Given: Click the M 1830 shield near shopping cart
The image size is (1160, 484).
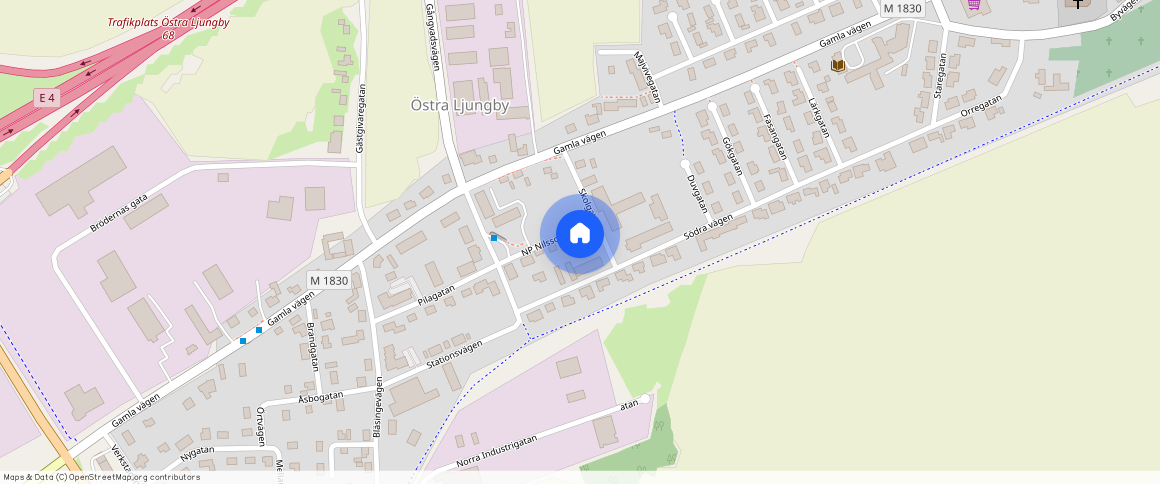Looking at the screenshot, I should pos(903,8).
